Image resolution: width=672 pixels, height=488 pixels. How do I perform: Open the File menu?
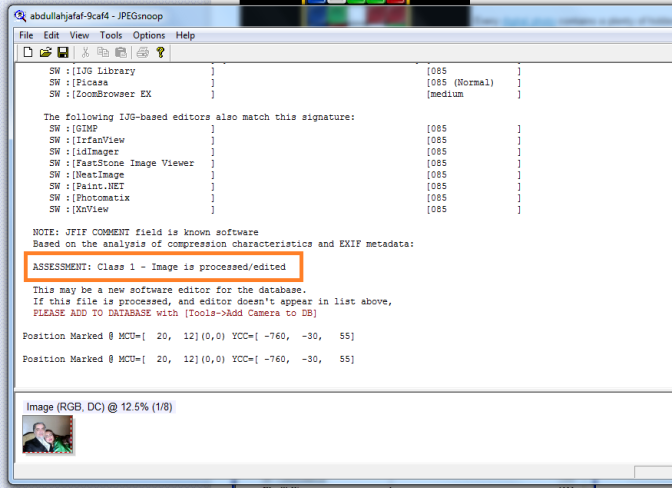(26, 35)
